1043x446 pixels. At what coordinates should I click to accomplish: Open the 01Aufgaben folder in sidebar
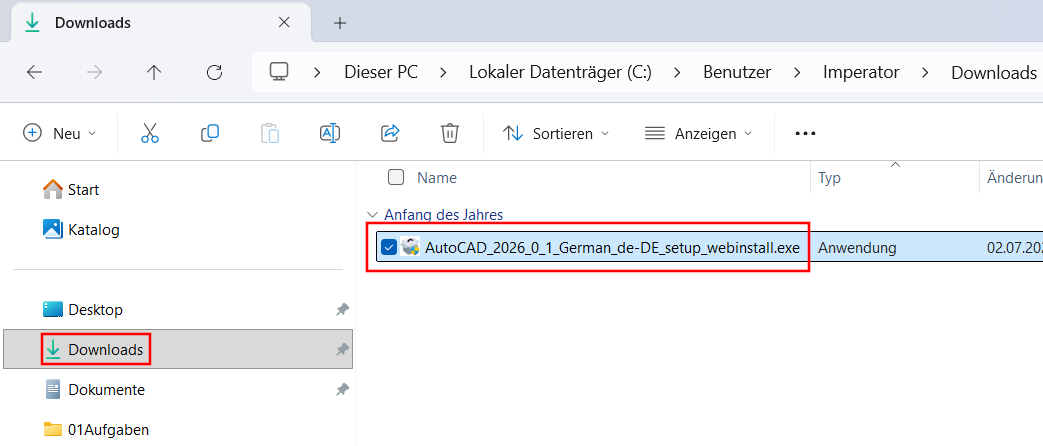(x=108, y=429)
